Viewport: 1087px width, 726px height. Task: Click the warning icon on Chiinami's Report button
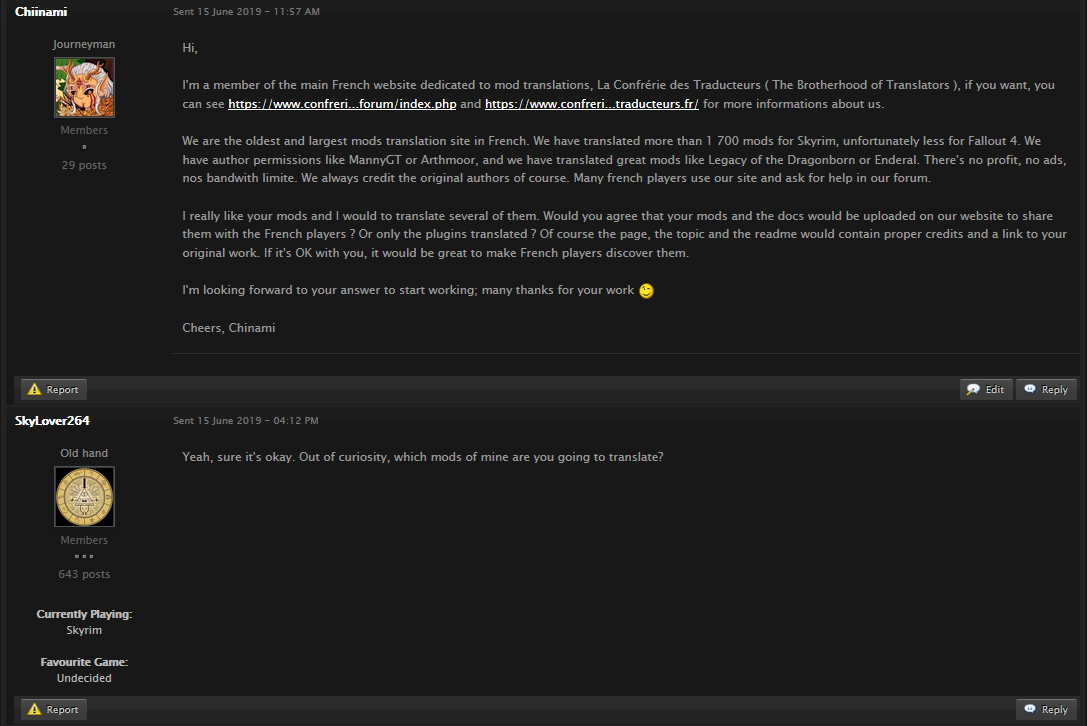35,389
